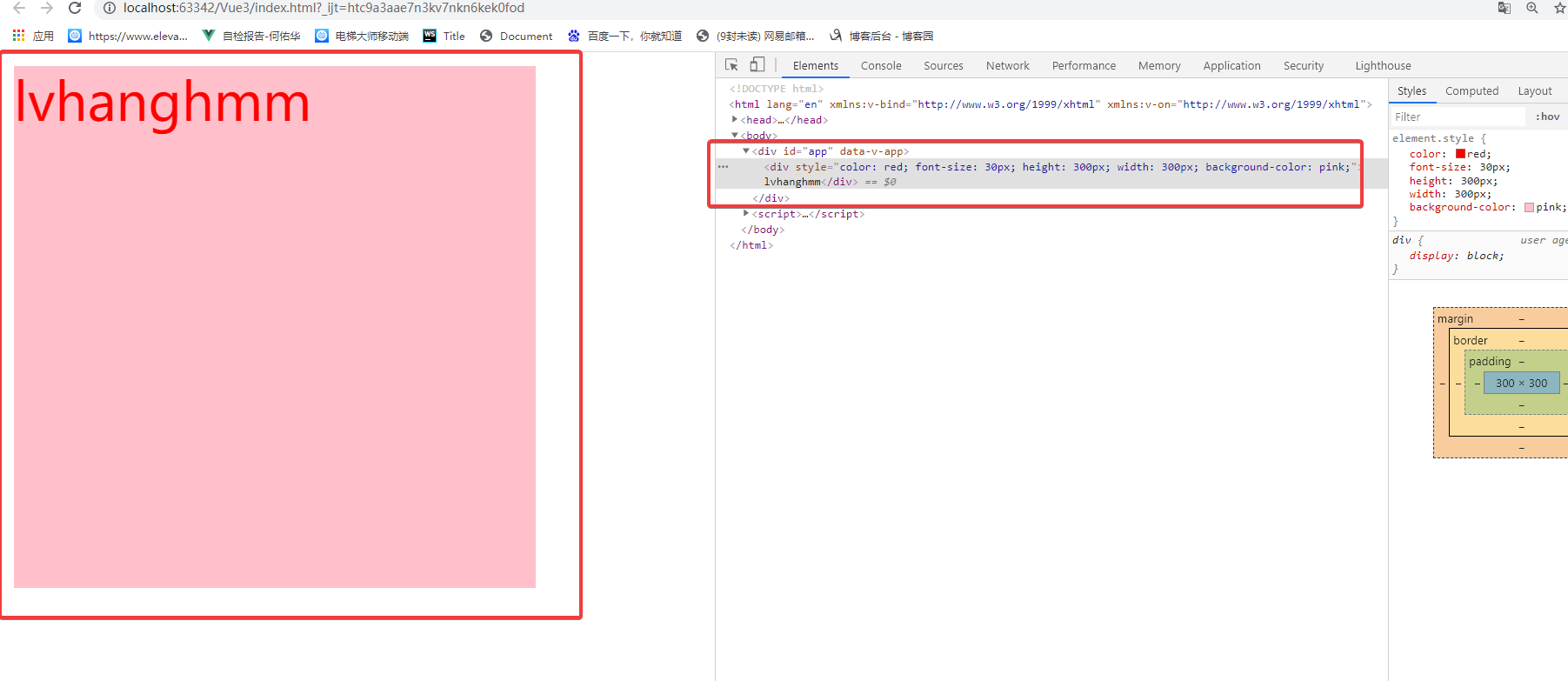The image size is (1568, 681).
Task: Collapse the body element node
Action: pyautogui.click(x=735, y=135)
